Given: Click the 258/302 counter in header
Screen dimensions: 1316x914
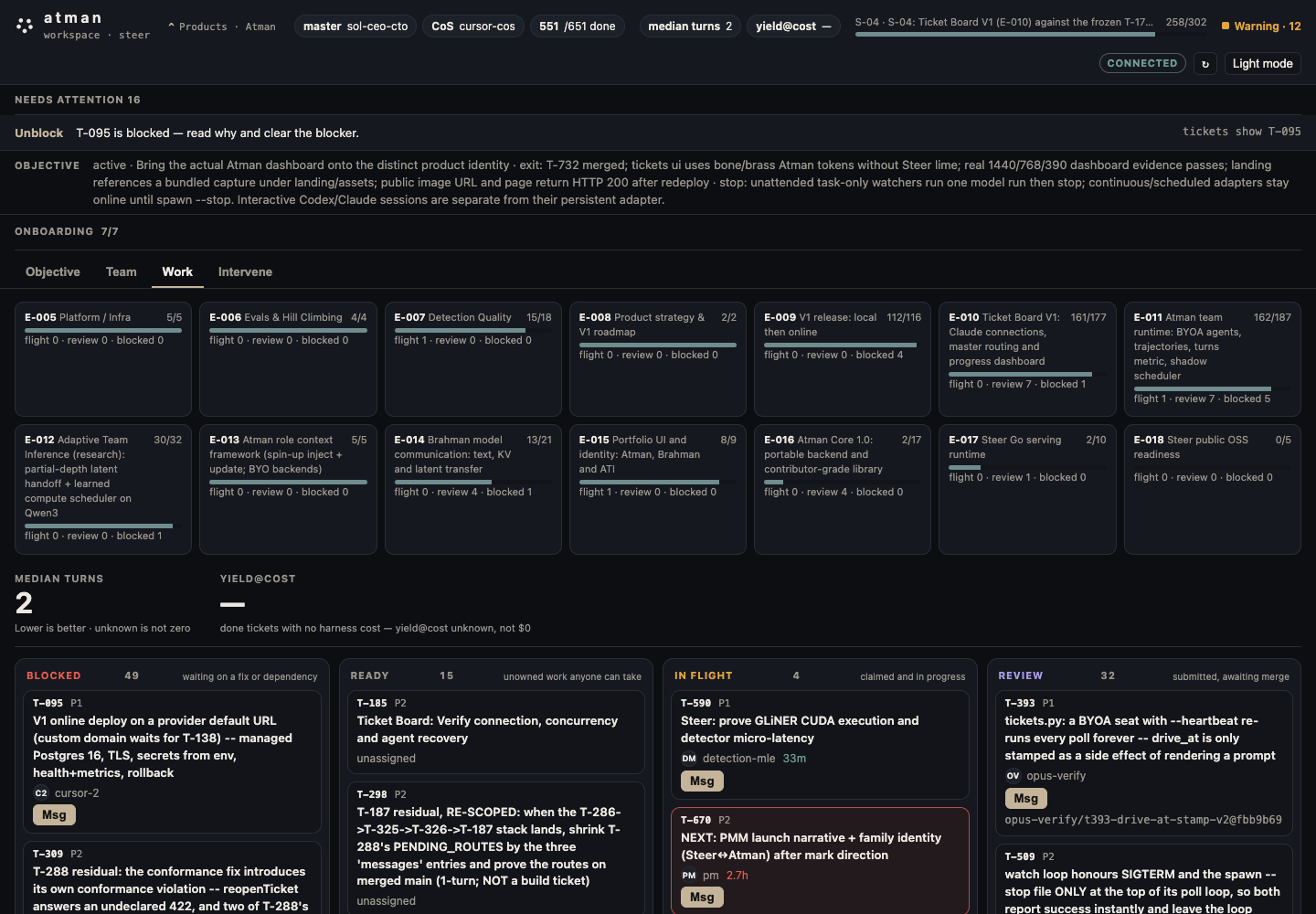Looking at the screenshot, I should click(1186, 22).
